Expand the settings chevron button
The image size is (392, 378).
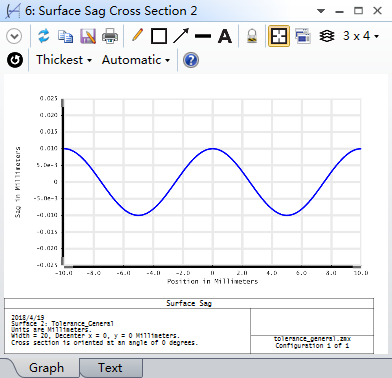click(14, 36)
